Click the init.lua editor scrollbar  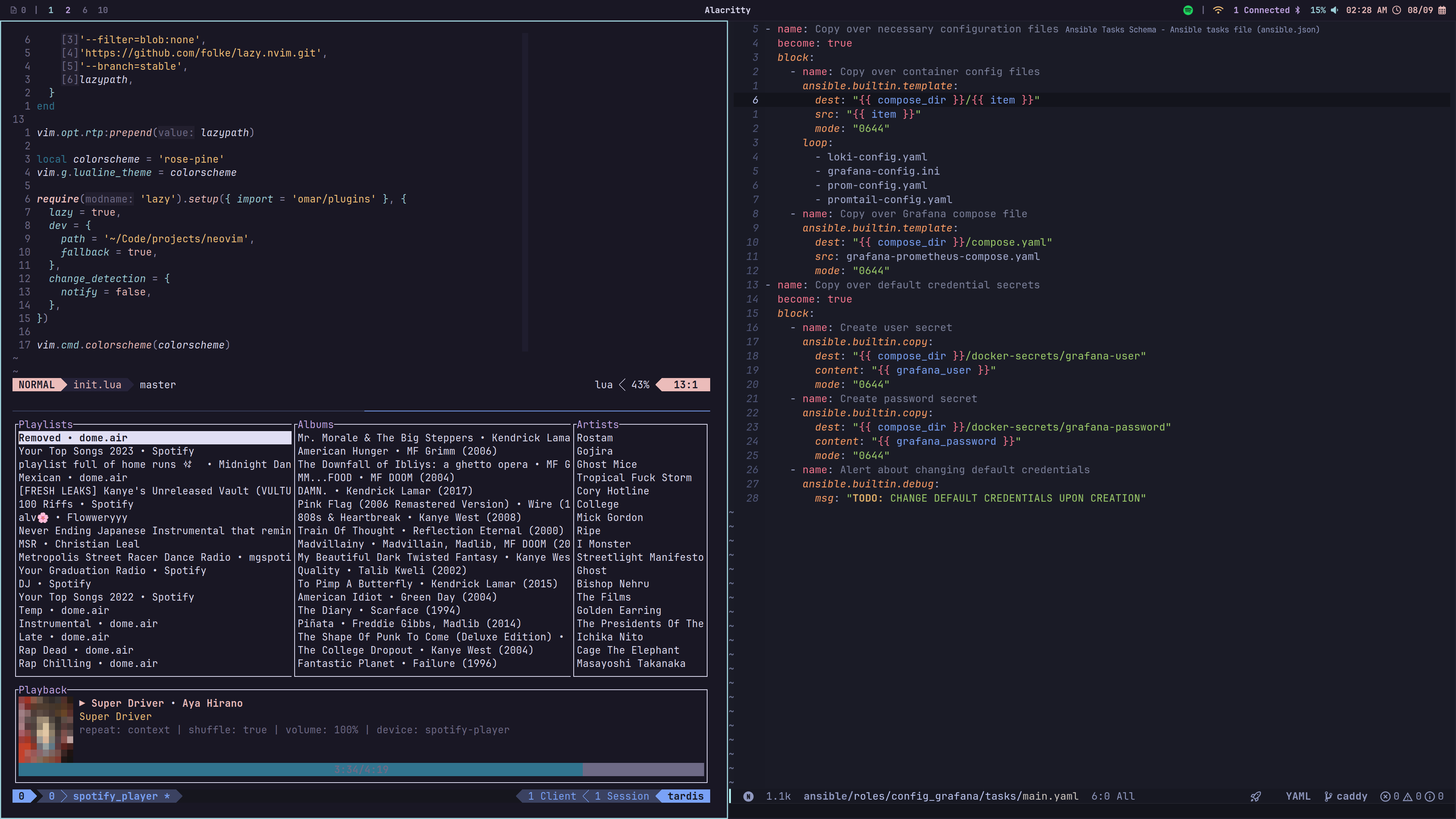(x=525, y=192)
